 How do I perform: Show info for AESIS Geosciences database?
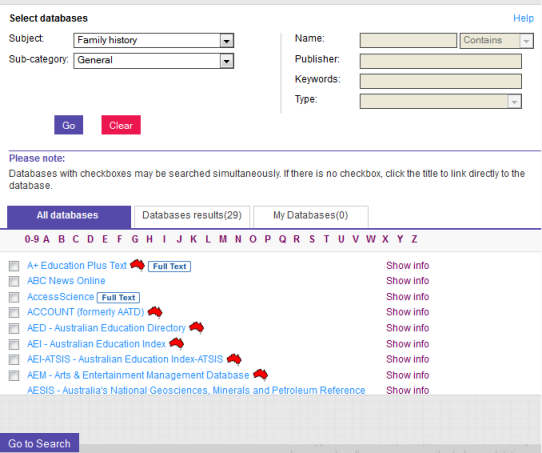tap(408, 390)
